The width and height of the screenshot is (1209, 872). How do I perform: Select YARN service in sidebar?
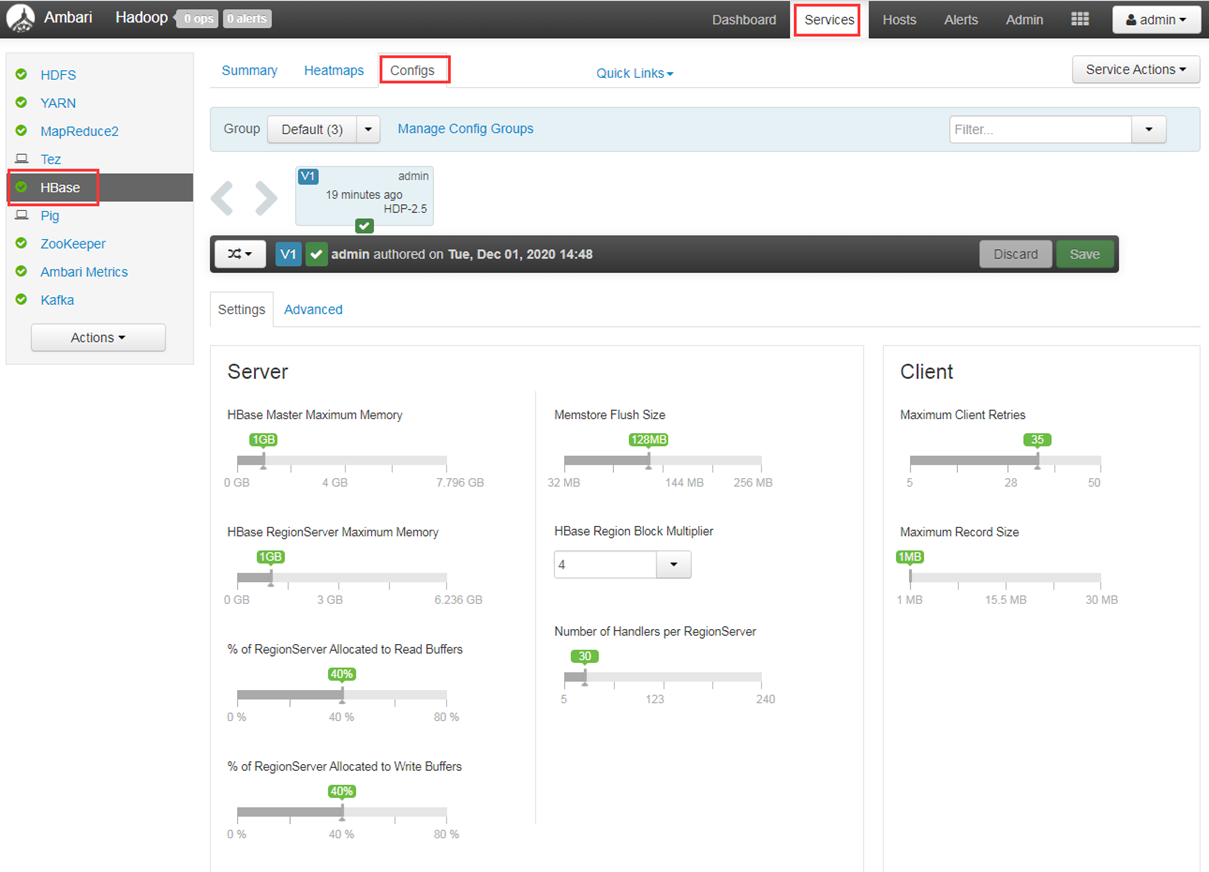[58, 103]
